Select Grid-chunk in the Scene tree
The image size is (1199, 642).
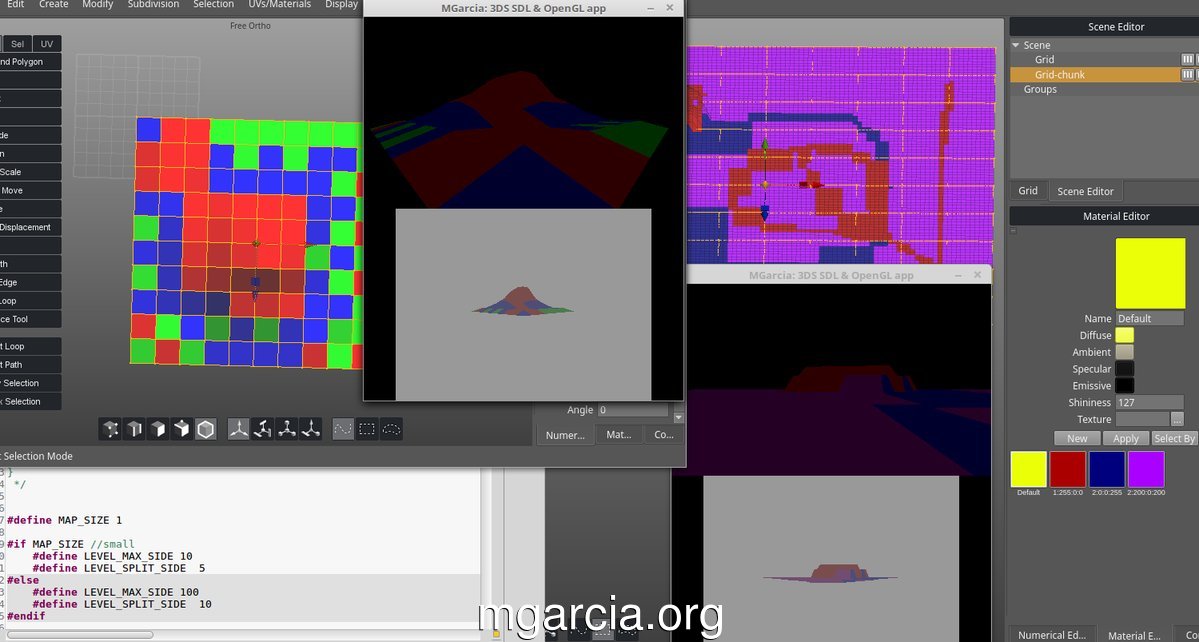coord(1060,75)
